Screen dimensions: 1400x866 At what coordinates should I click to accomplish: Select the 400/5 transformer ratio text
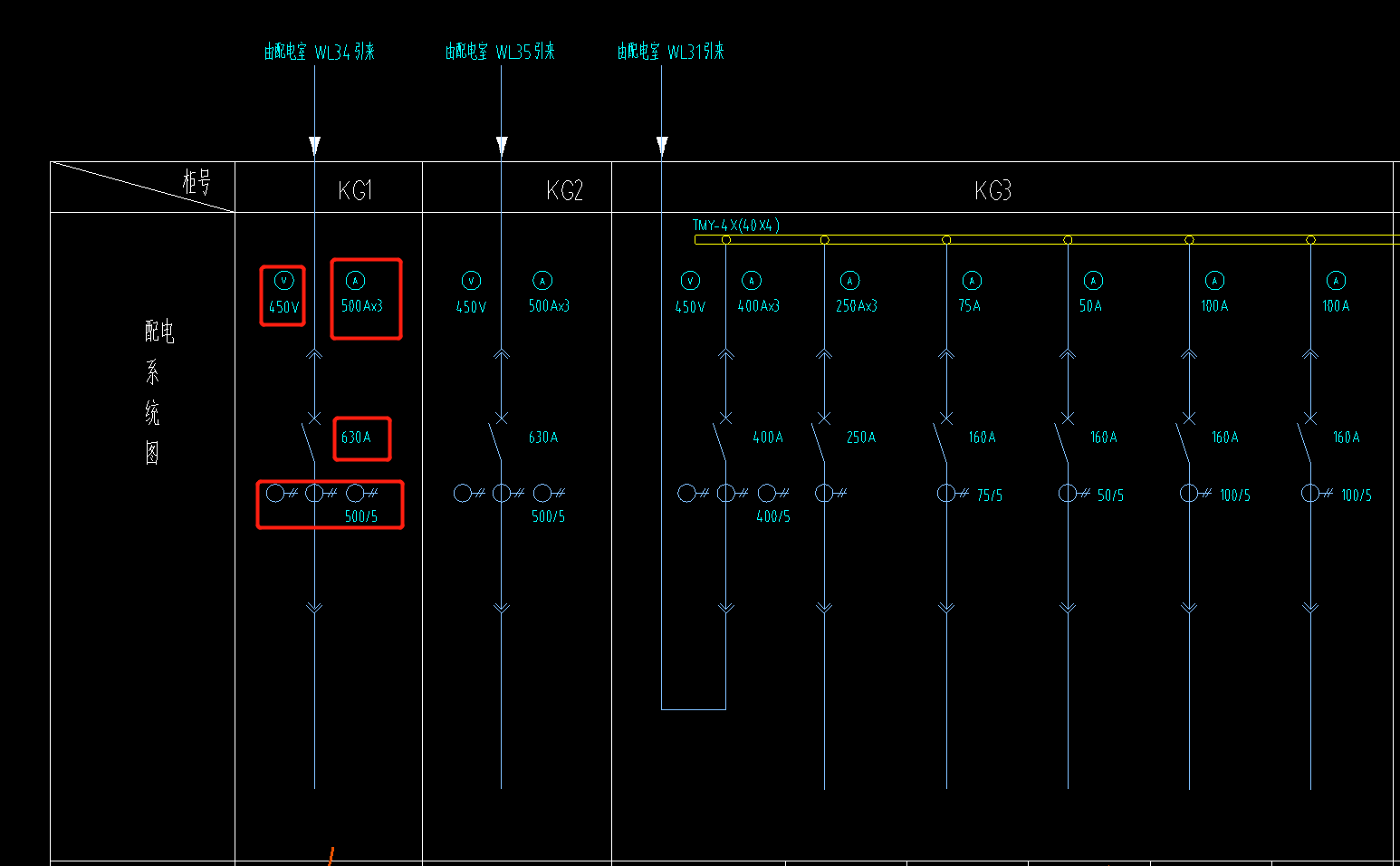[x=773, y=516]
